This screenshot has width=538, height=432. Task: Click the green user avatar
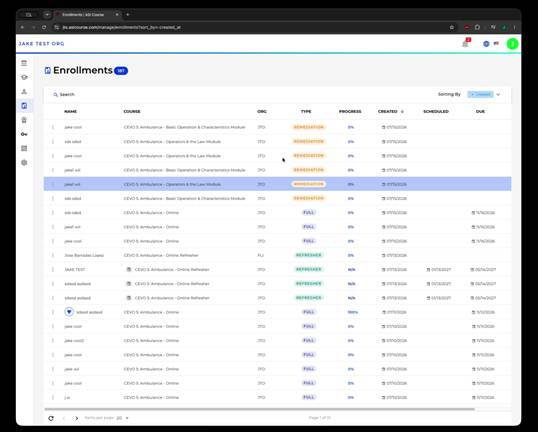pos(512,44)
